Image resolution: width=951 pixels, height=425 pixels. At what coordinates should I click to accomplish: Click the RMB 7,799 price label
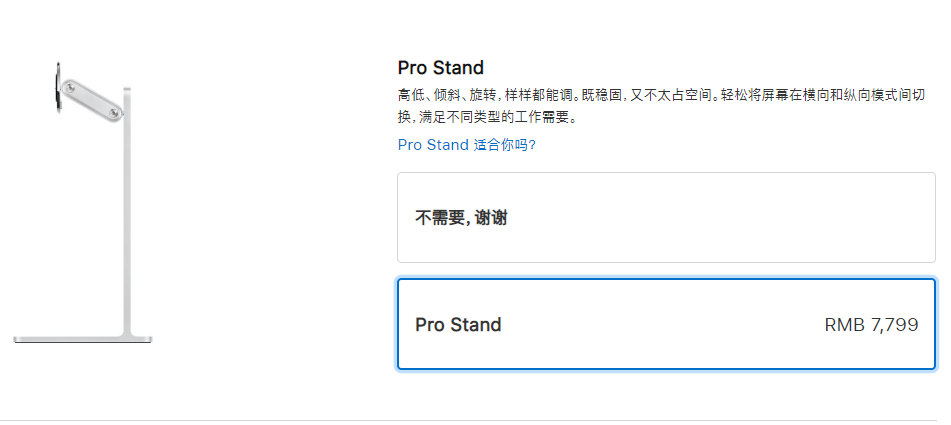click(x=871, y=325)
